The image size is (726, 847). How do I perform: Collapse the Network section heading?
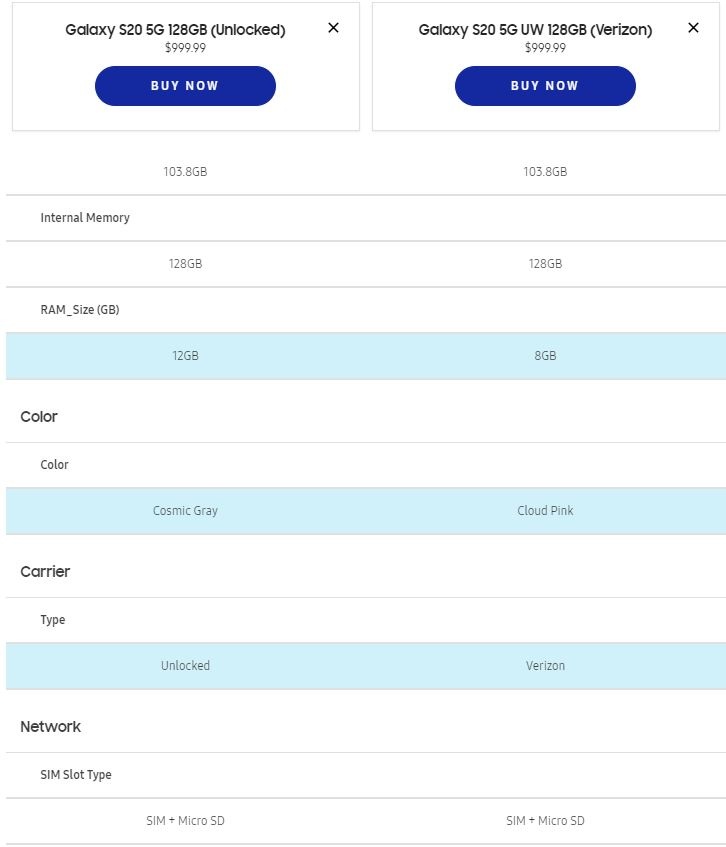(50, 727)
